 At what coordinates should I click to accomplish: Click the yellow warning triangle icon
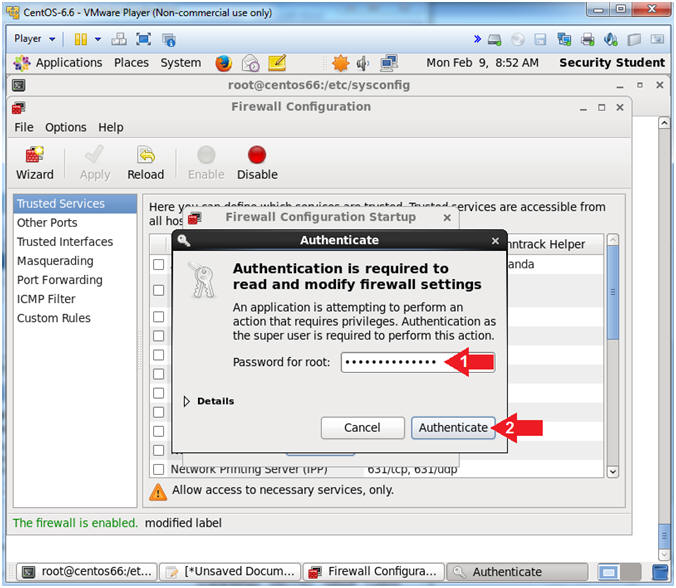[x=158, y=492]
